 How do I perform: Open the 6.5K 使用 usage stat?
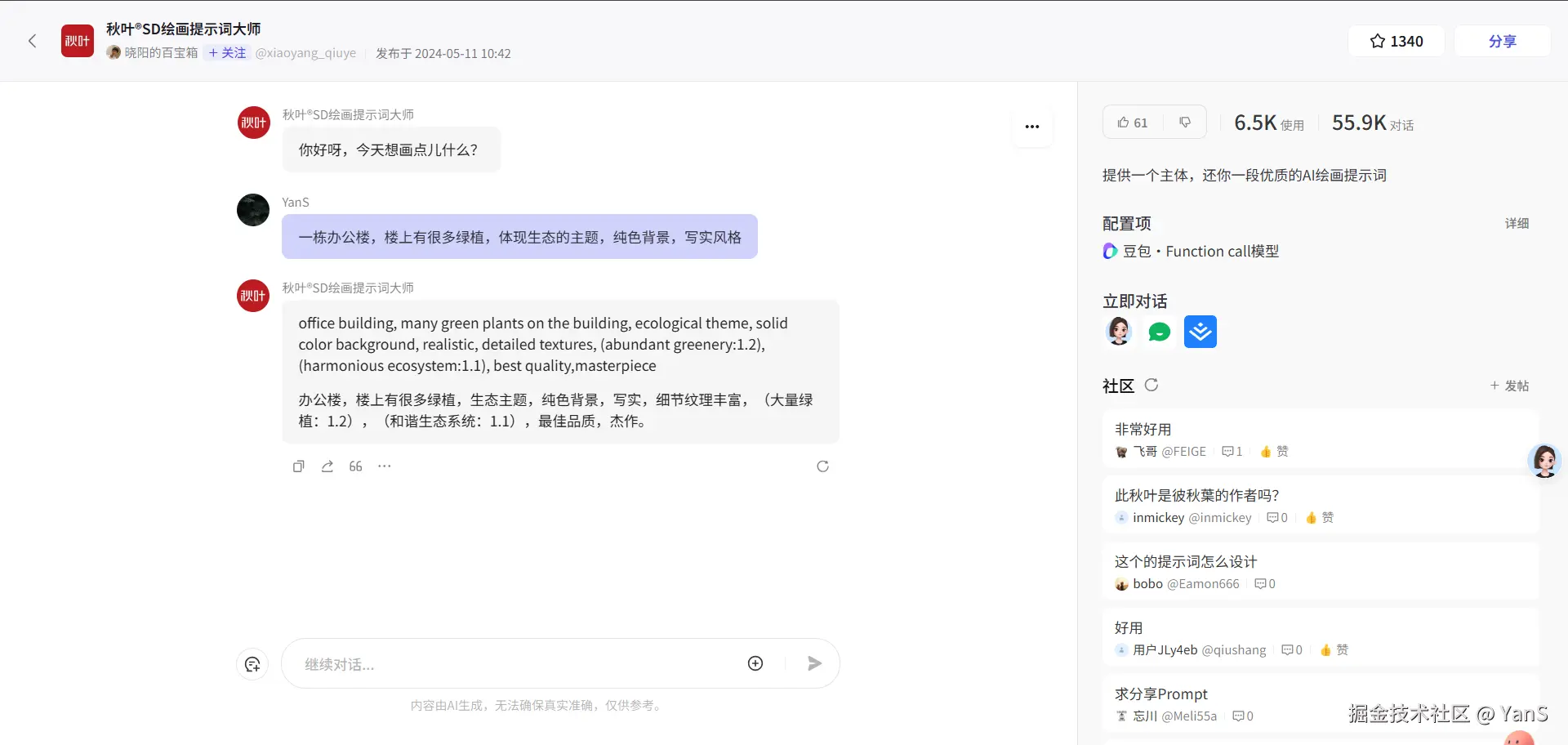tap(1268, 123)
